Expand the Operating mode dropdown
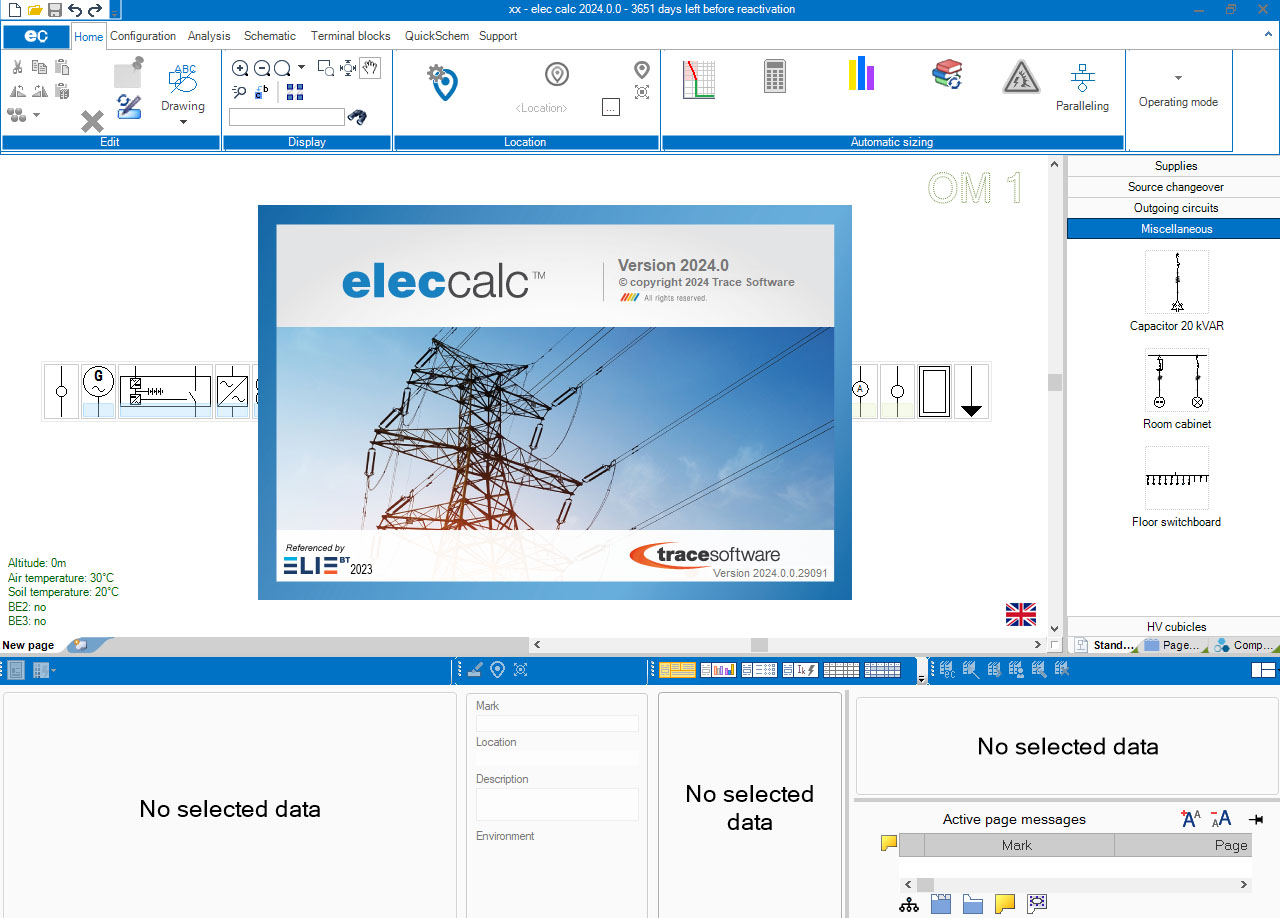Image resolution: width=1280 pixels, height=918 pixels. pos(1178,78)
